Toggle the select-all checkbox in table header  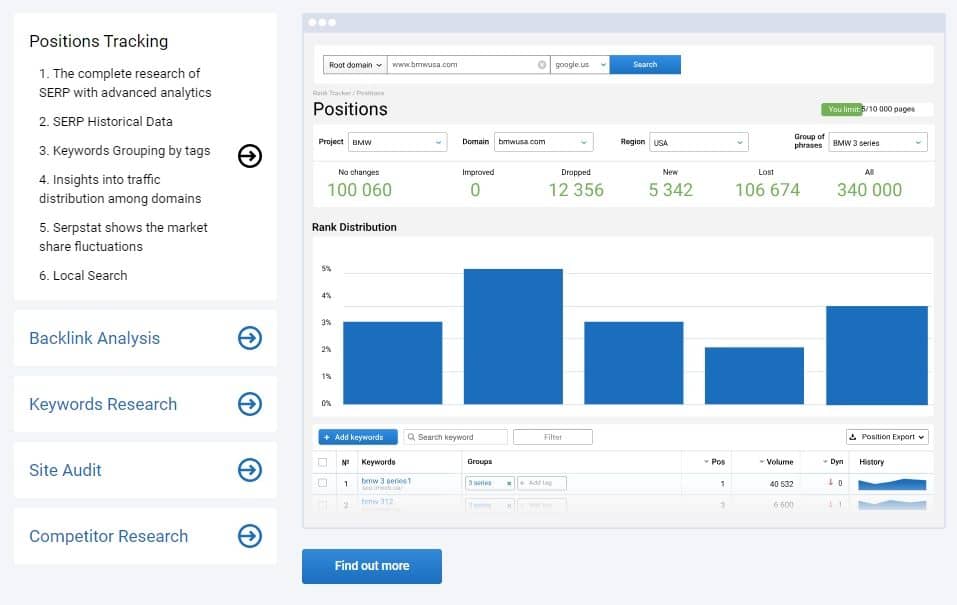point(322,462)
